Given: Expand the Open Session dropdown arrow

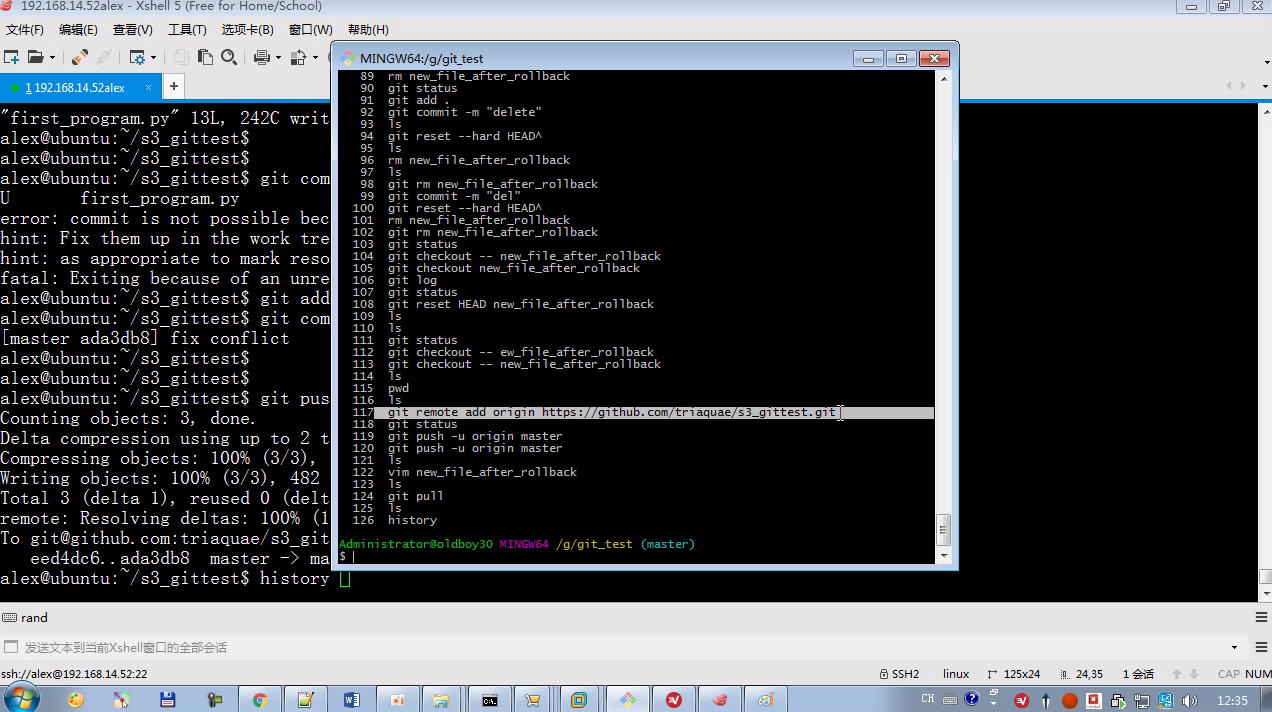Looking at the screenshot, I should click(52, 57).
